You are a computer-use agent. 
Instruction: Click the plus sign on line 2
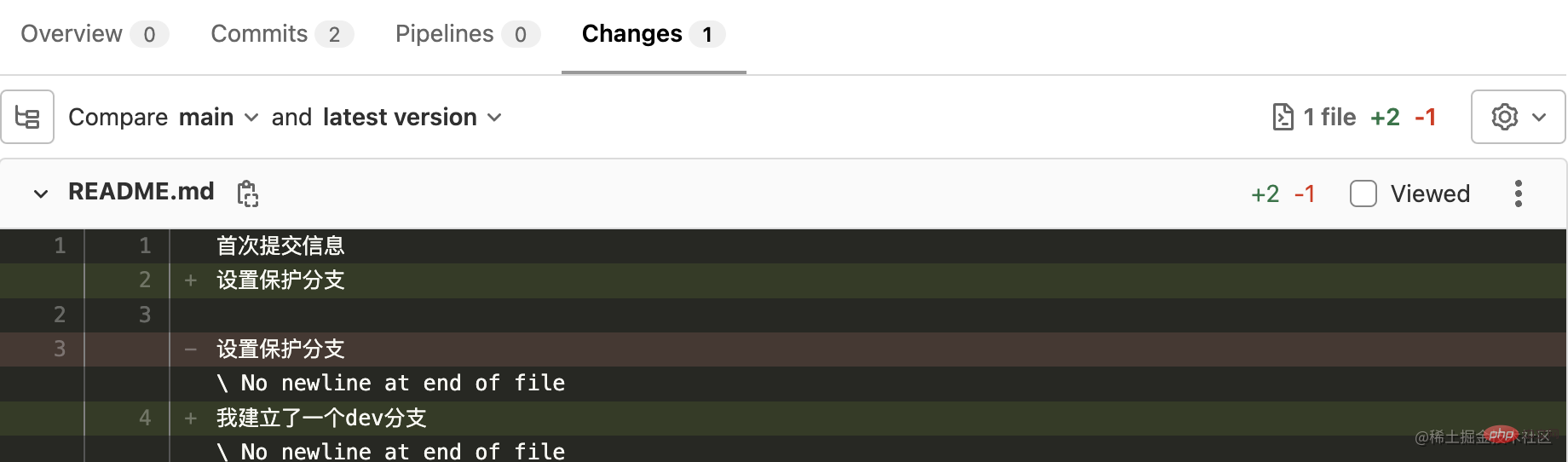(191, 280)
